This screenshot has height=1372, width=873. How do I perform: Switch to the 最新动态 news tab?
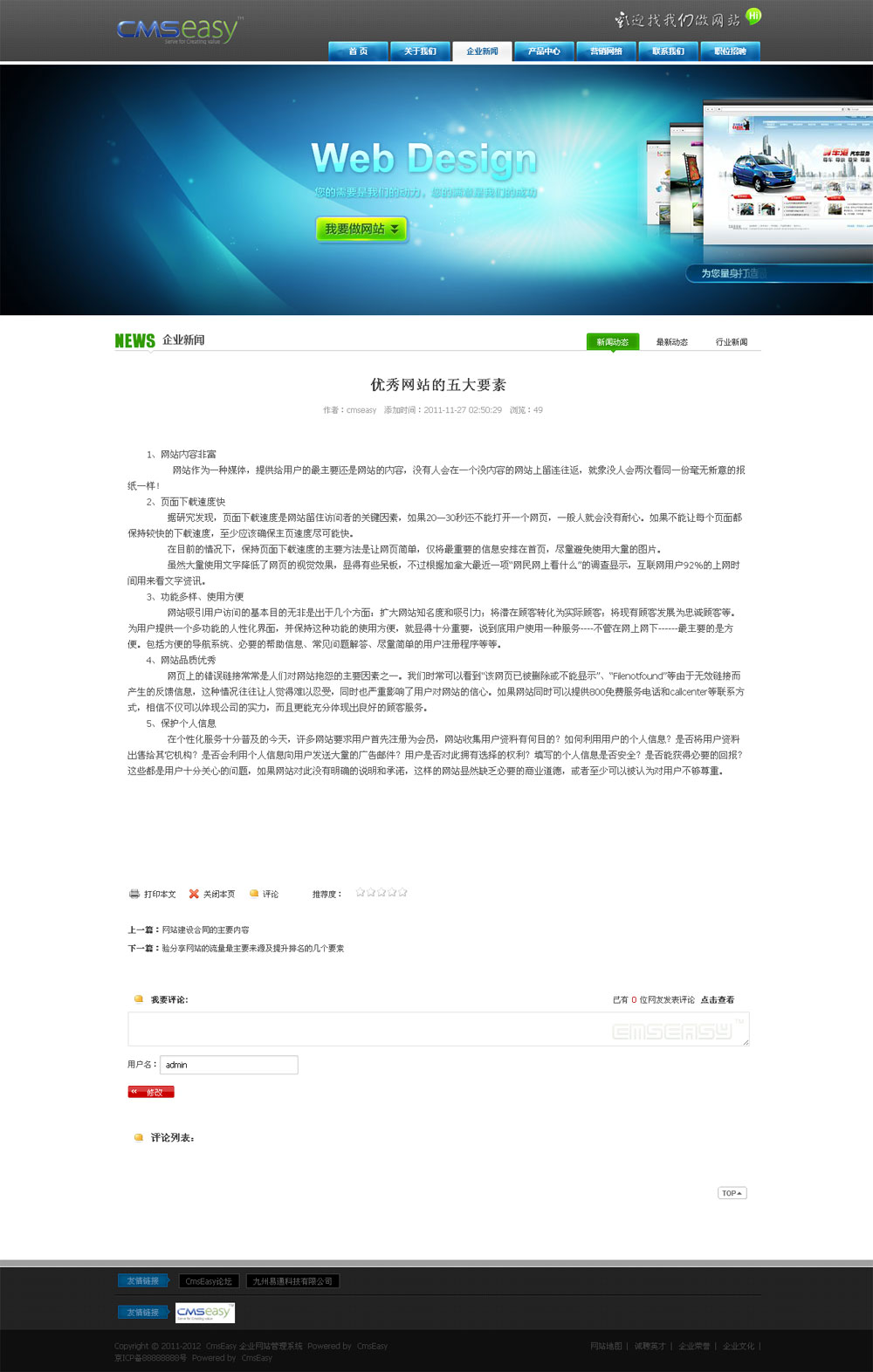[x=671, y=342]
